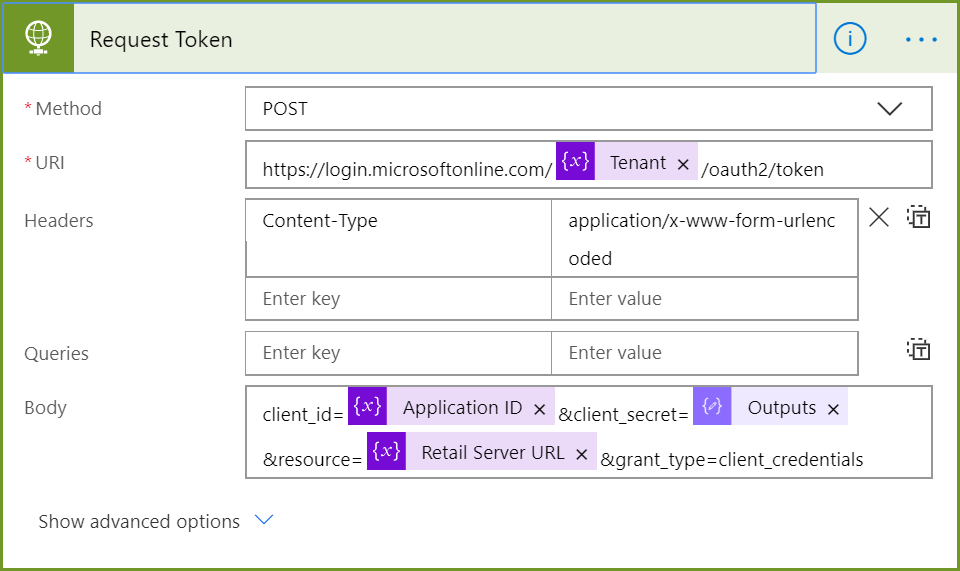
Task: Click the client_id= text in Body
Action: (303, 415)
